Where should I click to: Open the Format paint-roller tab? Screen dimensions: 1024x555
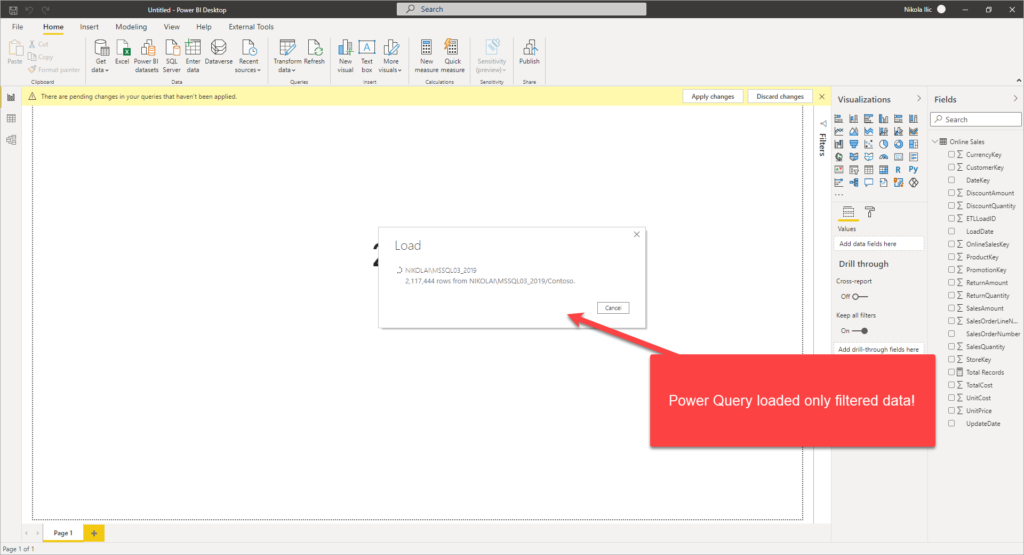(x=870, y=212)
